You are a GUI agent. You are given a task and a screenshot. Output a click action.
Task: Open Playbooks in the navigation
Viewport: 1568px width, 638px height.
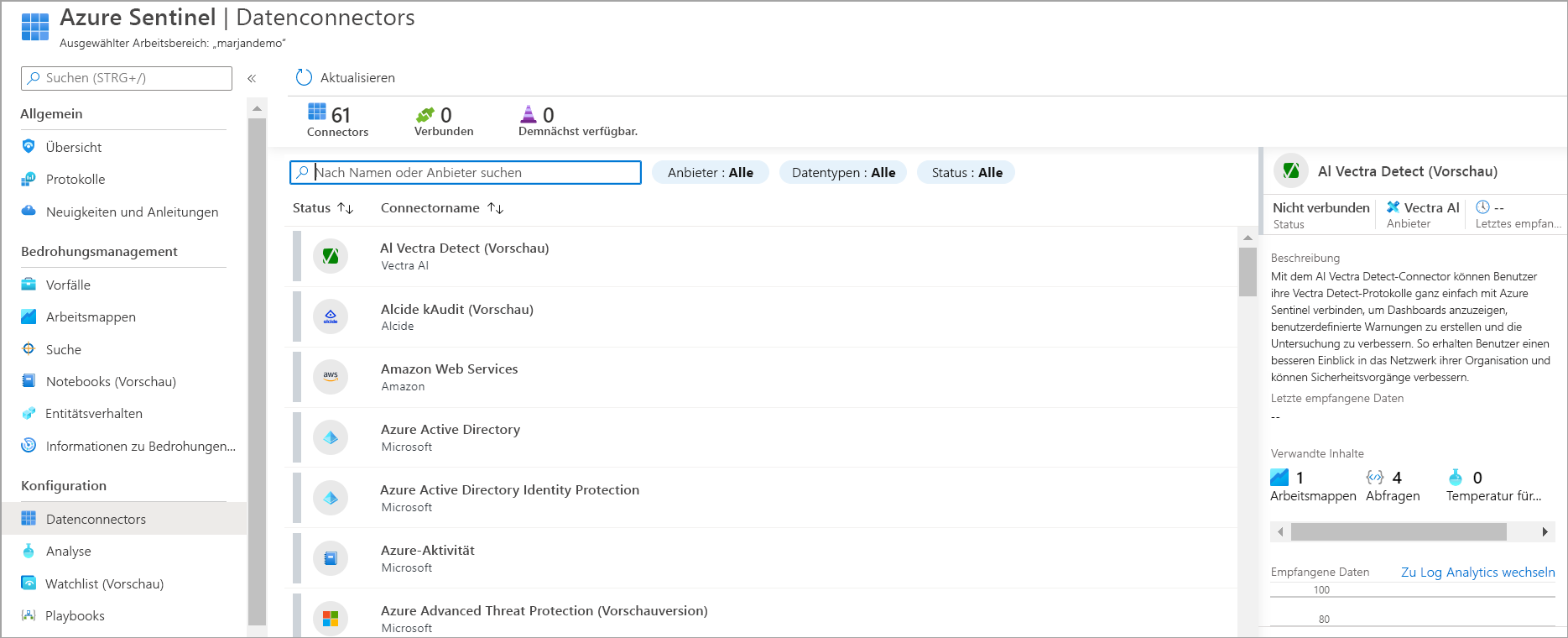point(75,615)
